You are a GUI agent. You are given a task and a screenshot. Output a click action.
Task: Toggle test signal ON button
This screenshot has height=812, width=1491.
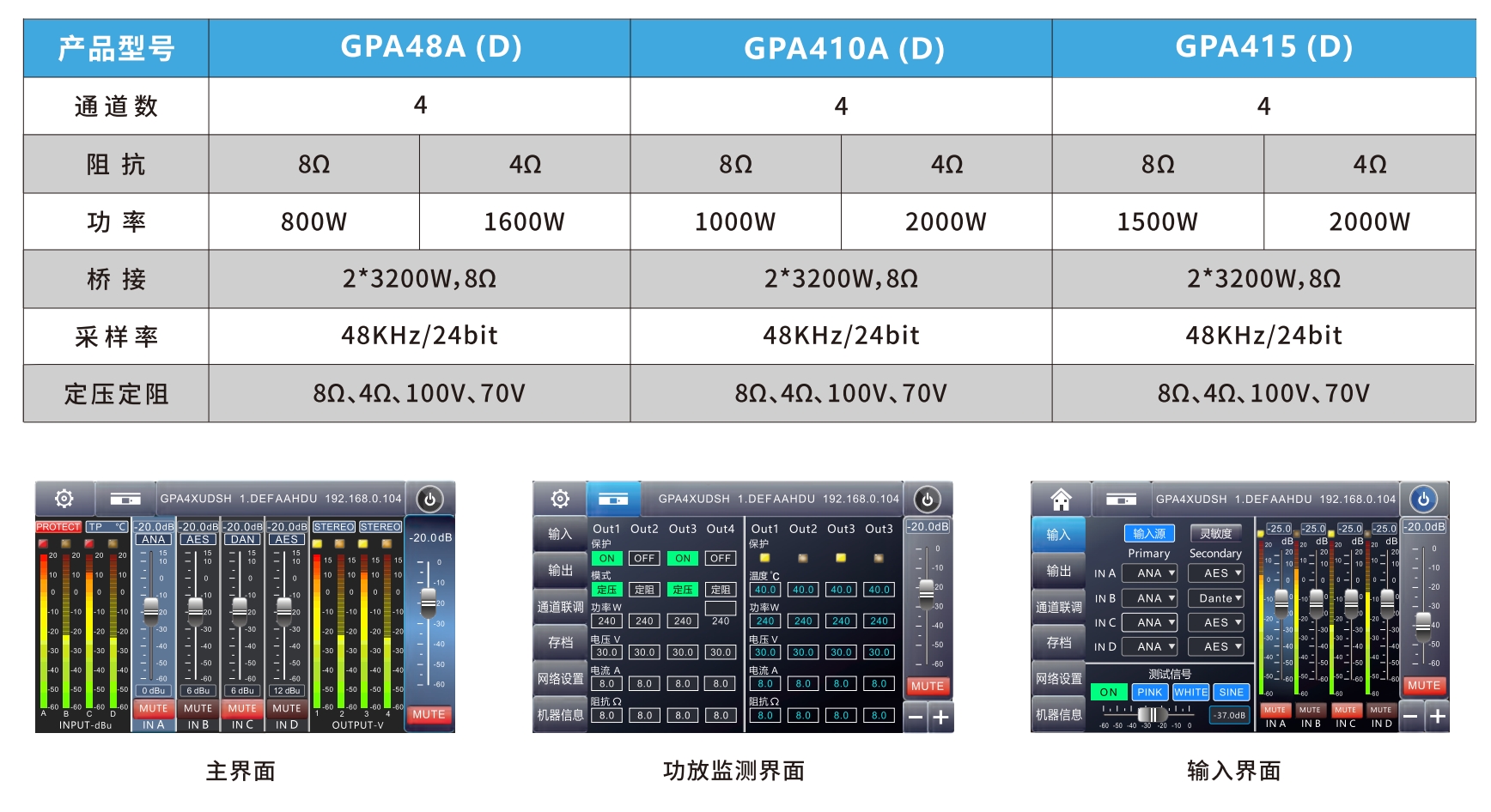click(x=1109, y=692)
